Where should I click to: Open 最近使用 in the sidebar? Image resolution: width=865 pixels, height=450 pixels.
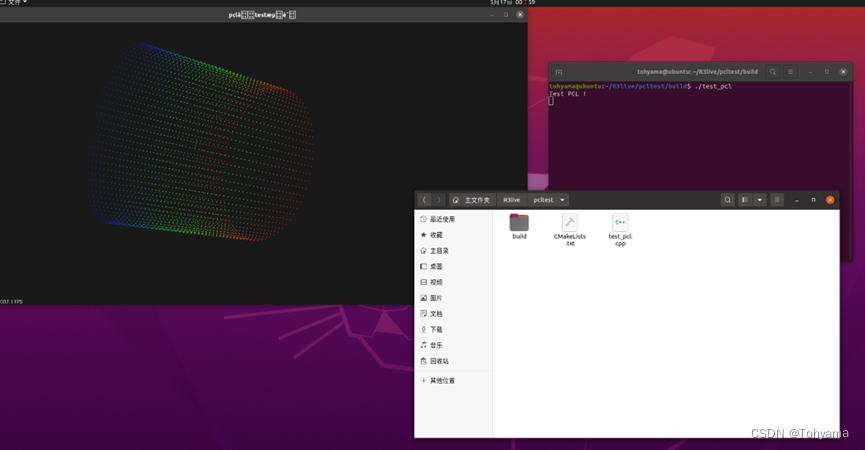pos(453,219)
